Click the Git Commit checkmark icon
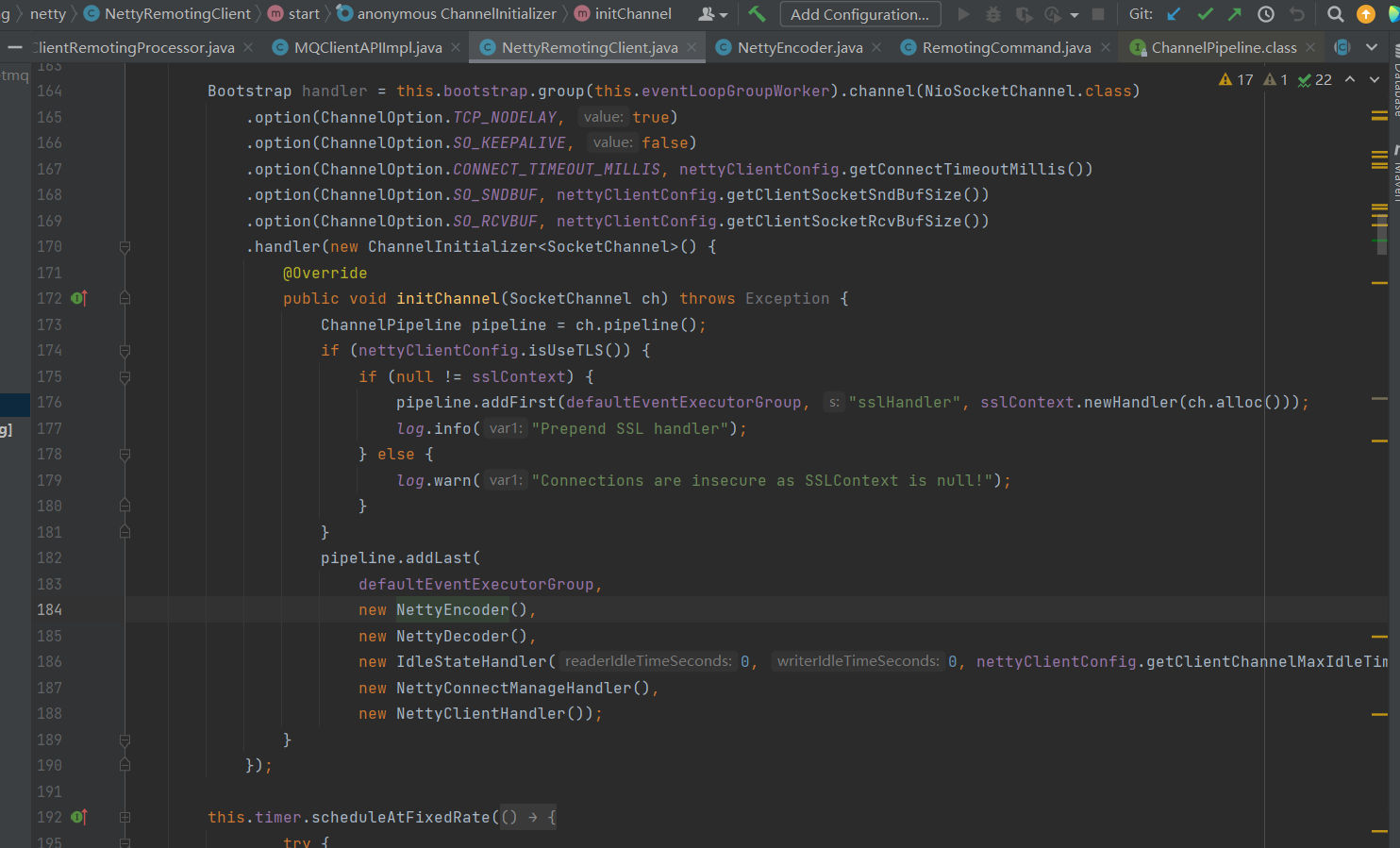Image resolution: width=1400 pixels, height=848 pixels. click(x=1205, y=14)
